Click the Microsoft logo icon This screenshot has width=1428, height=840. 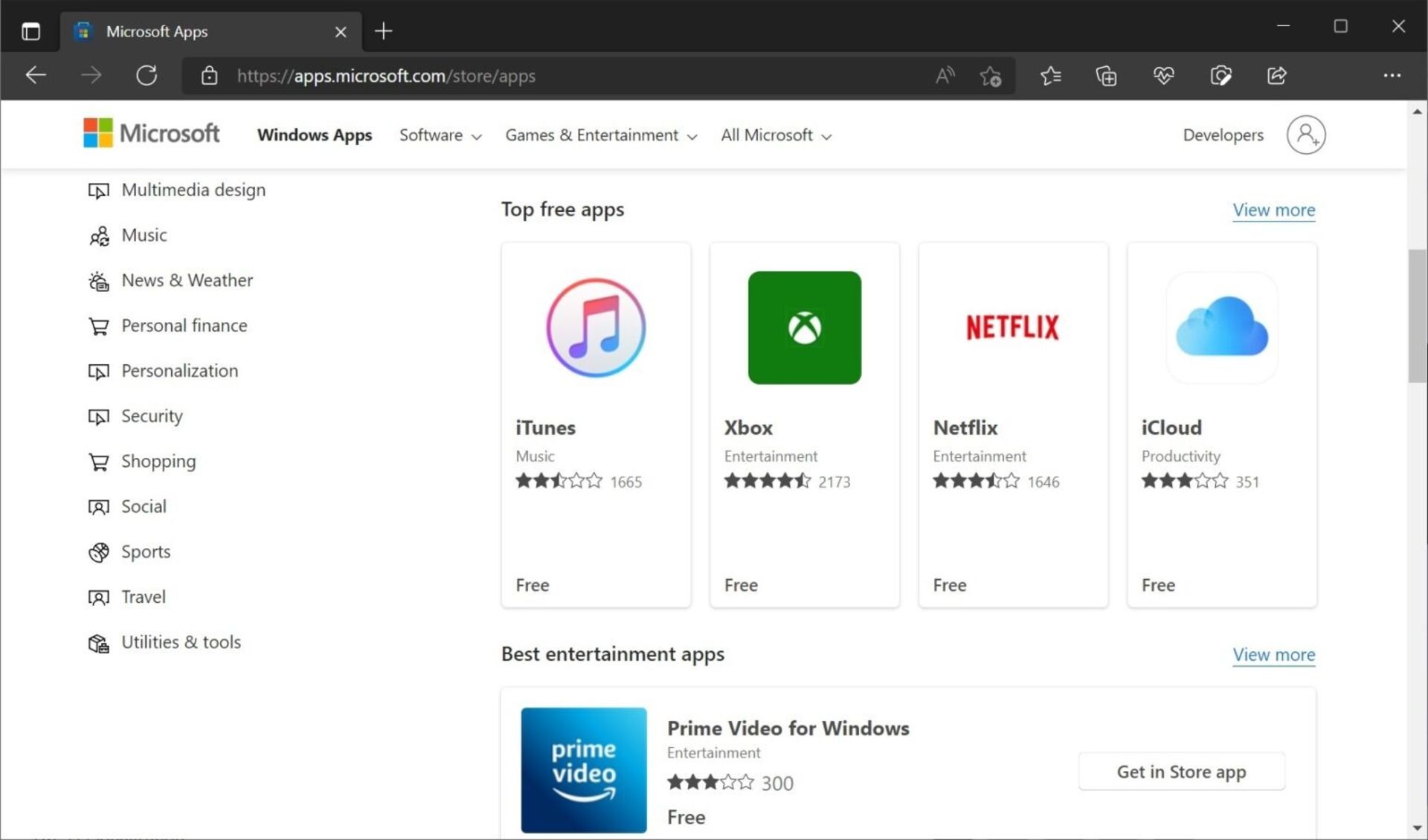click(95, 135)
